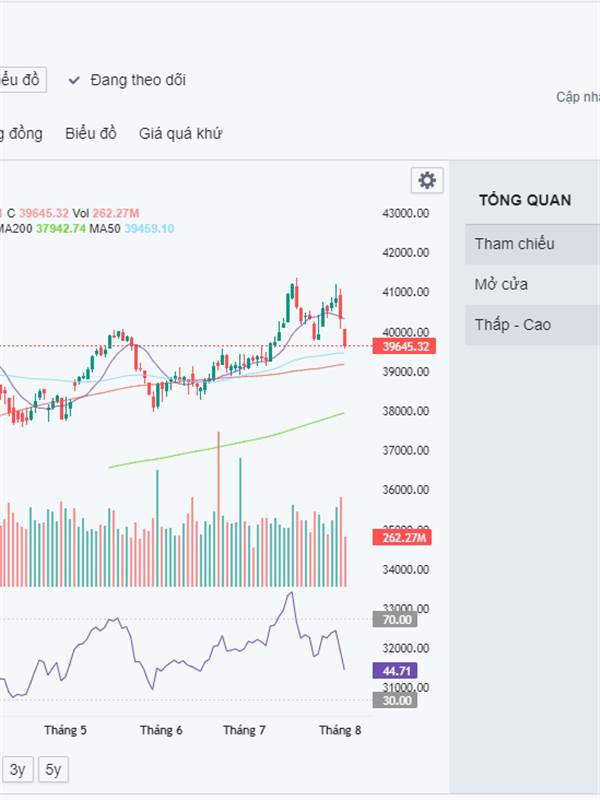The height and width of the screenshot is (800, 600).
Task: Select the Thấp - Cao row
Action: pos(533,324)
